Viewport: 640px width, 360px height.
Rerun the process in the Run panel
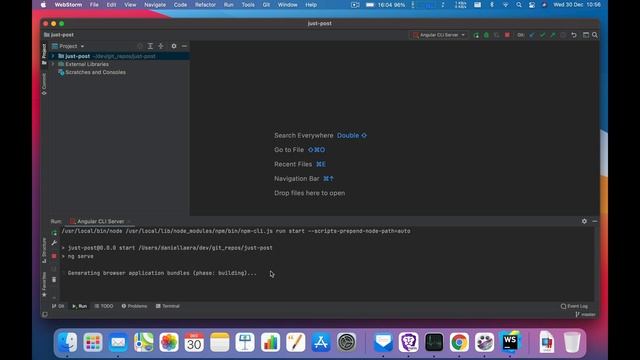(x=54, y=233)
